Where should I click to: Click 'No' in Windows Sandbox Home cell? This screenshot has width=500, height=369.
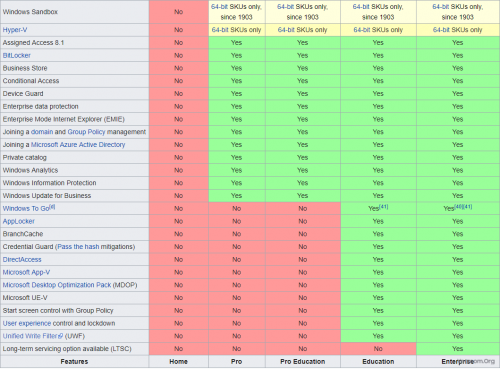point(178,12)
